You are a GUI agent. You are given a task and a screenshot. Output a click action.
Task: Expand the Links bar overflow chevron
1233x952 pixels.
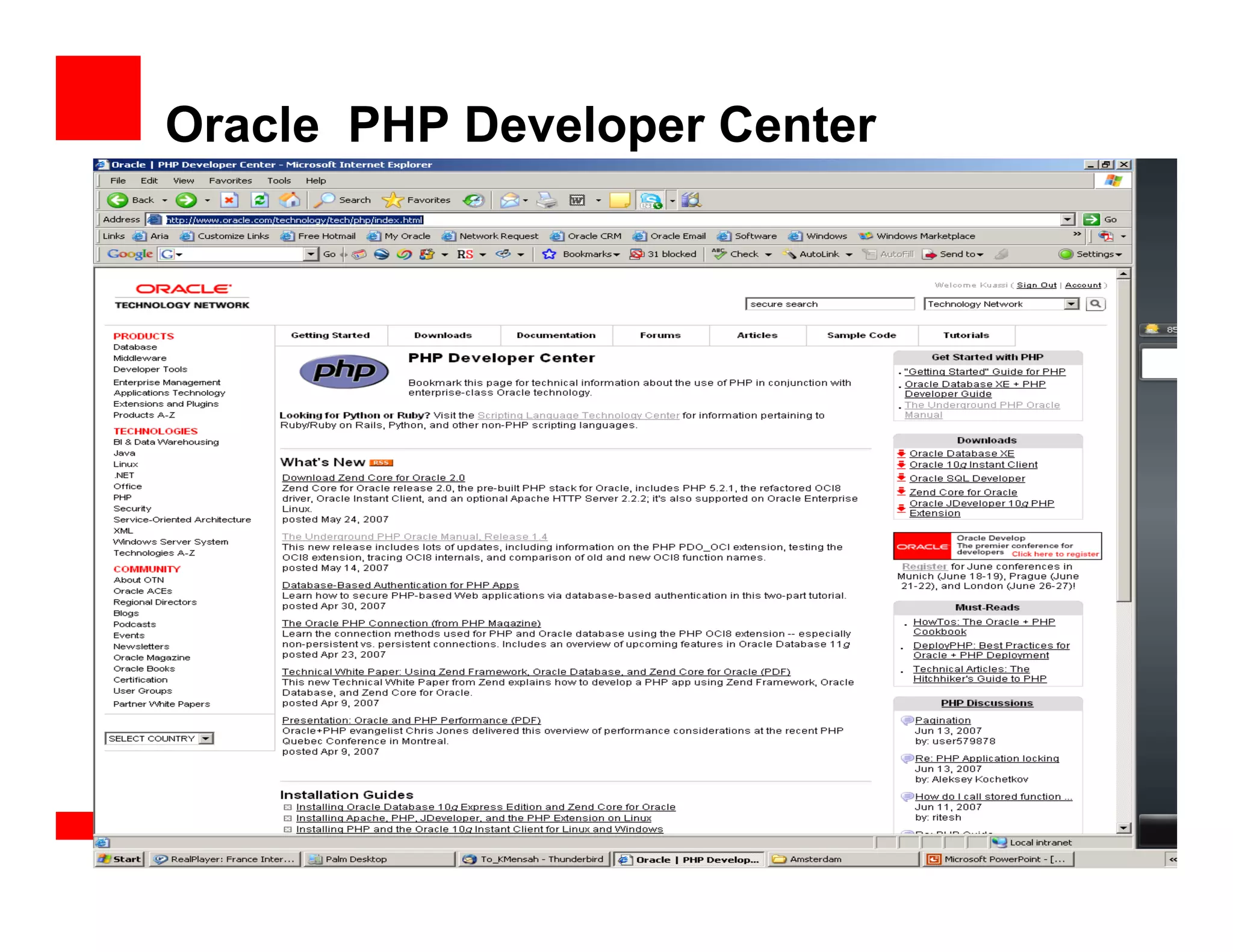[1077, 234]
